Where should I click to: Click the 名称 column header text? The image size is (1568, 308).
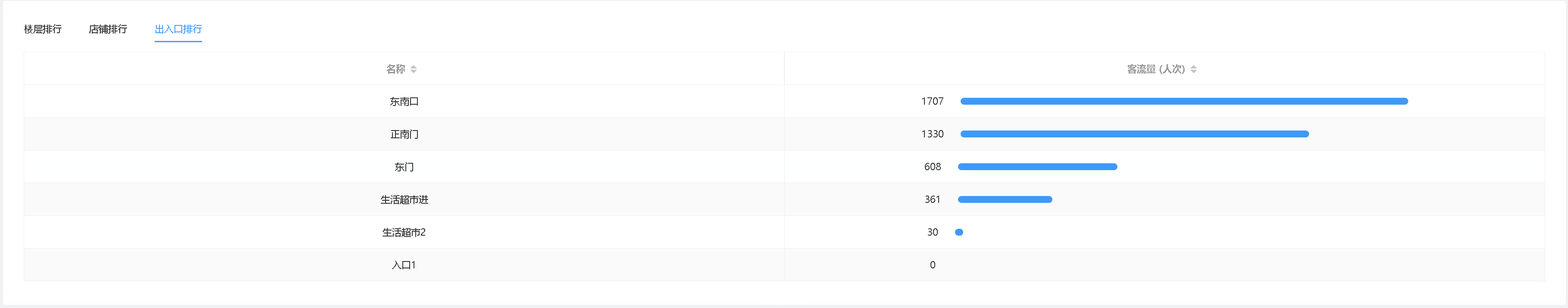point(395,69)
